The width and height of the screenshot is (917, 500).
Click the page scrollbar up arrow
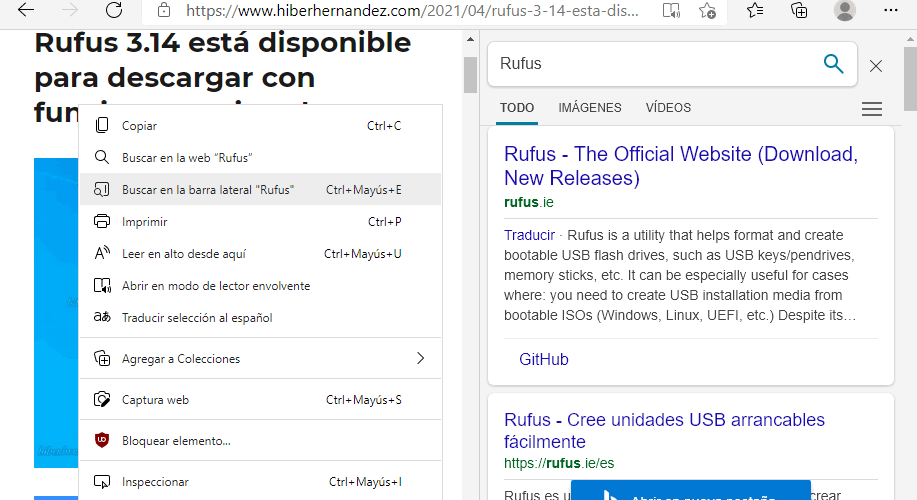471,39
